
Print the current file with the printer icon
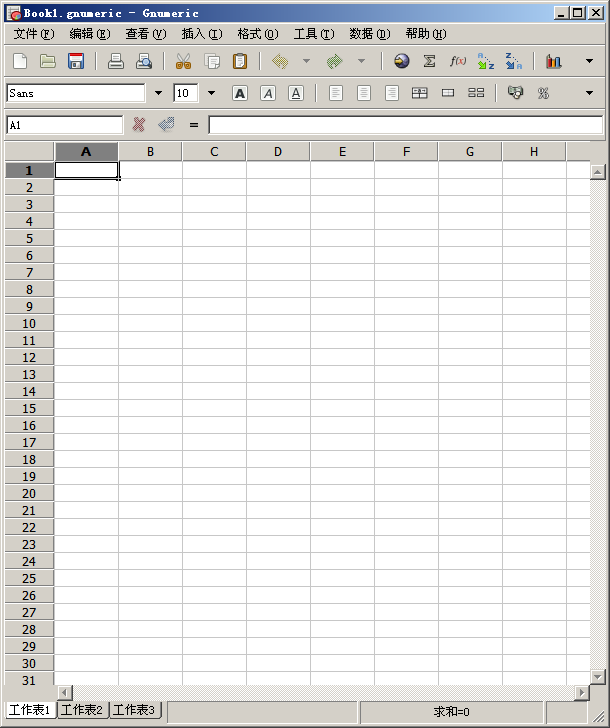click(116, 61)
